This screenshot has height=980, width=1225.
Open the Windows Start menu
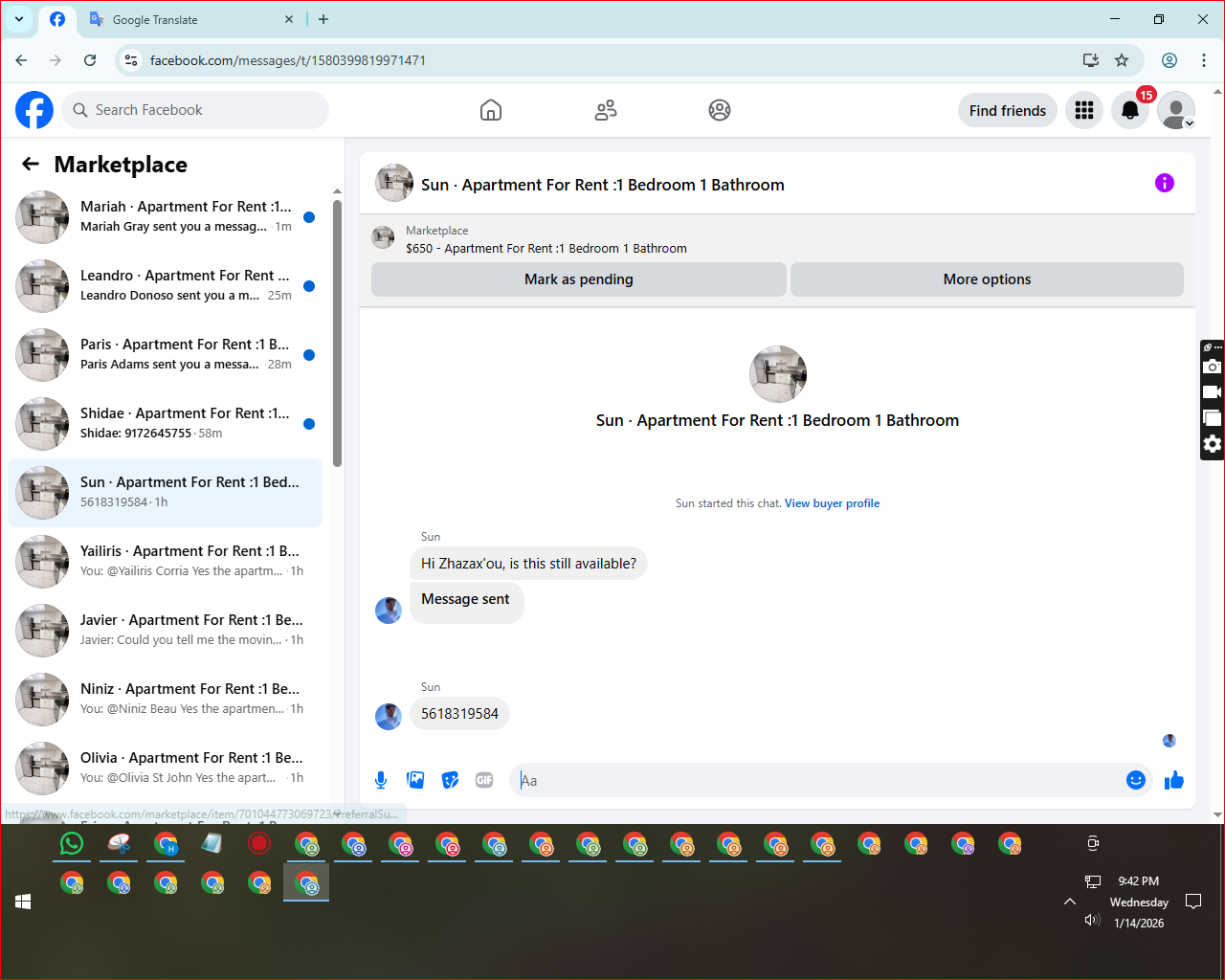(x=23, y=902)
